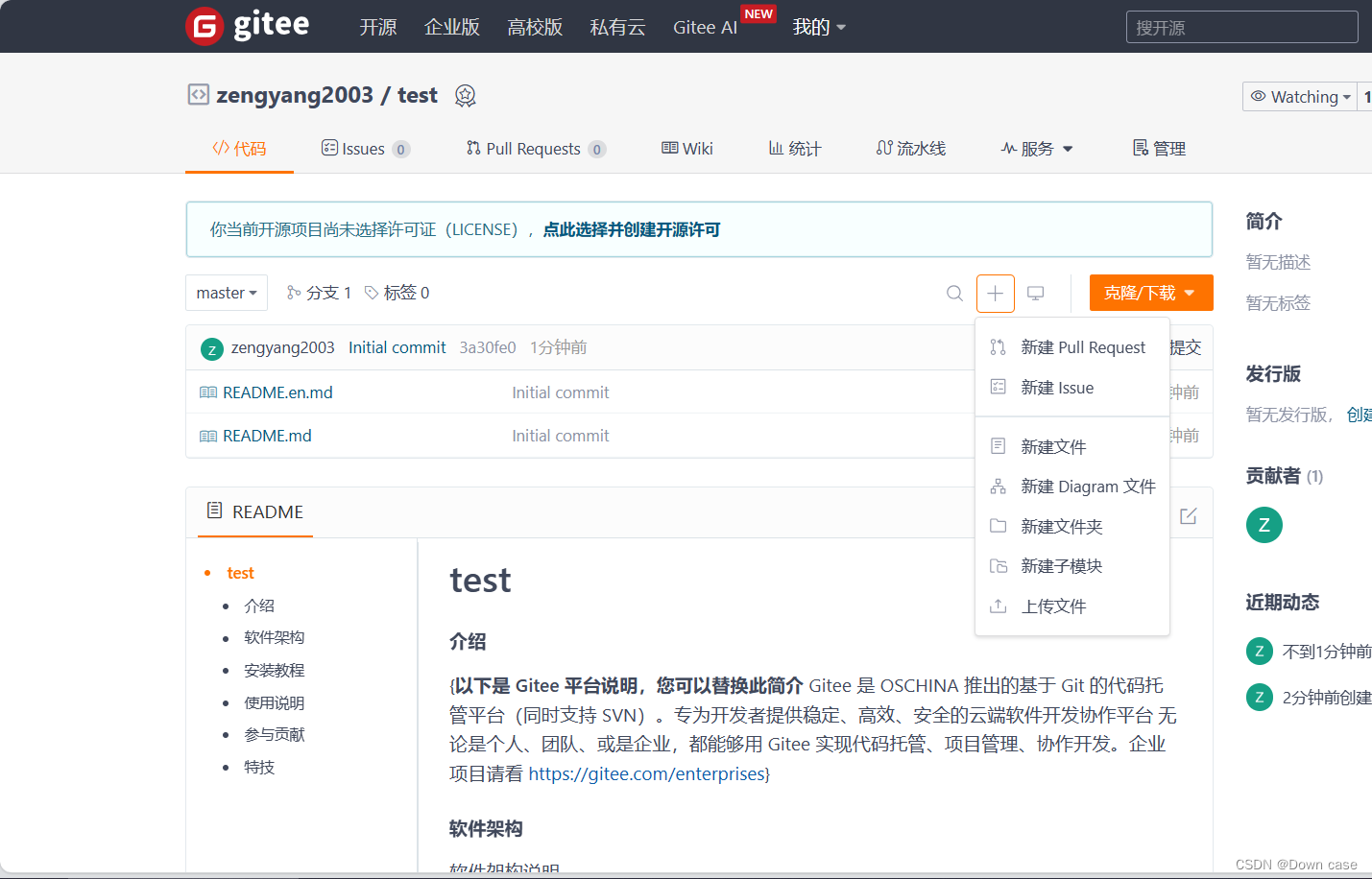
Task: Expand the 服务 dropdown tab
Action: [x=1037, y=149]
